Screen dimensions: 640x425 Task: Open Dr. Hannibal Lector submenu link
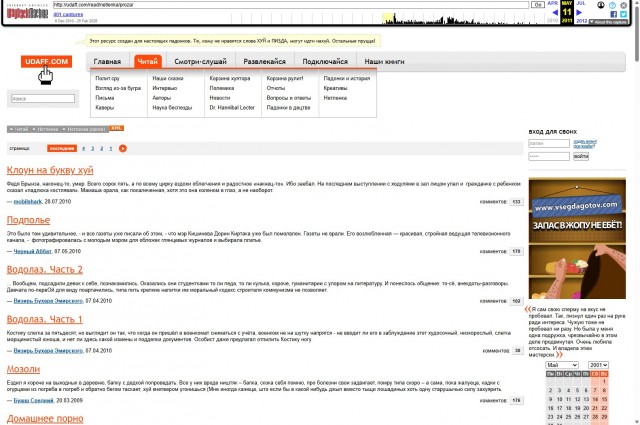coord(232,108)
